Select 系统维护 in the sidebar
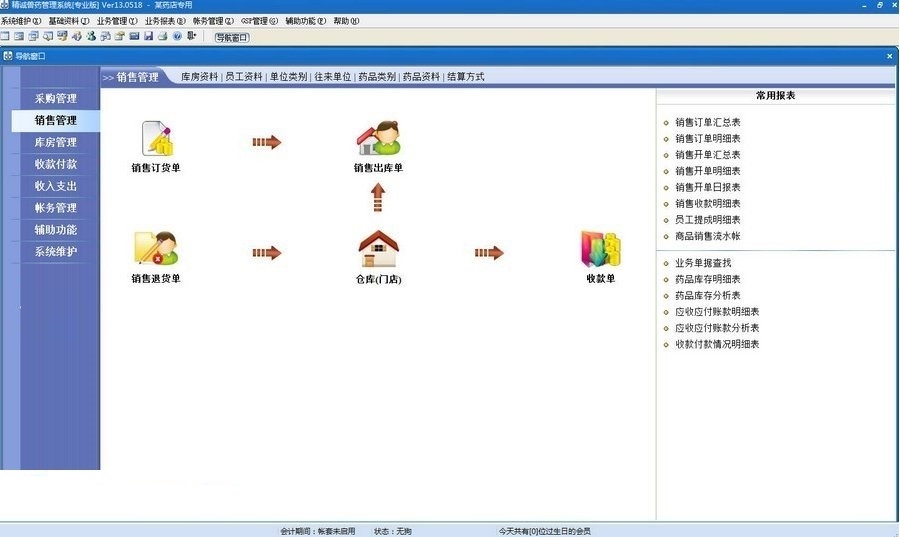The image size is (900, 537). 56,251
